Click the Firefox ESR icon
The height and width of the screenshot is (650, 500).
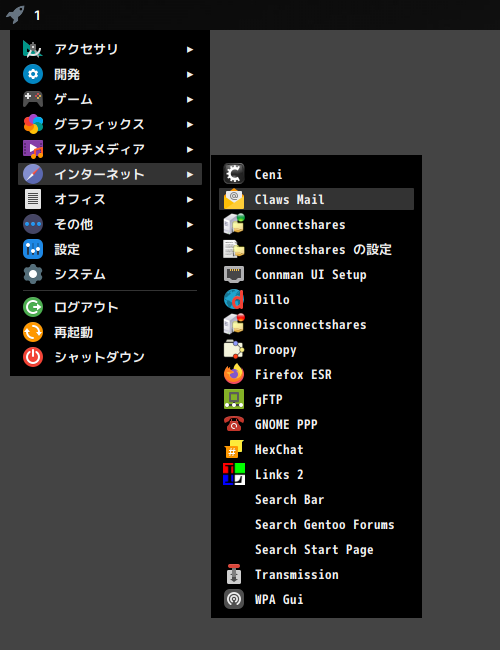234,374
